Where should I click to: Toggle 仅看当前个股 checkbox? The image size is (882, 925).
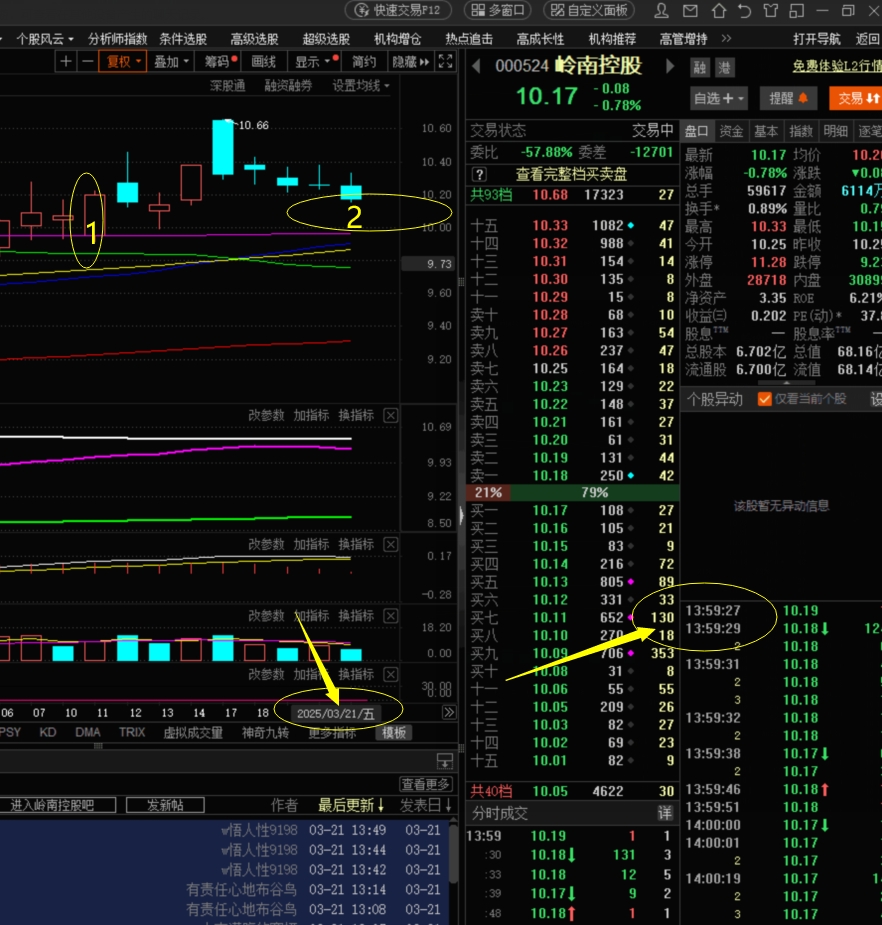pos(764,399)
